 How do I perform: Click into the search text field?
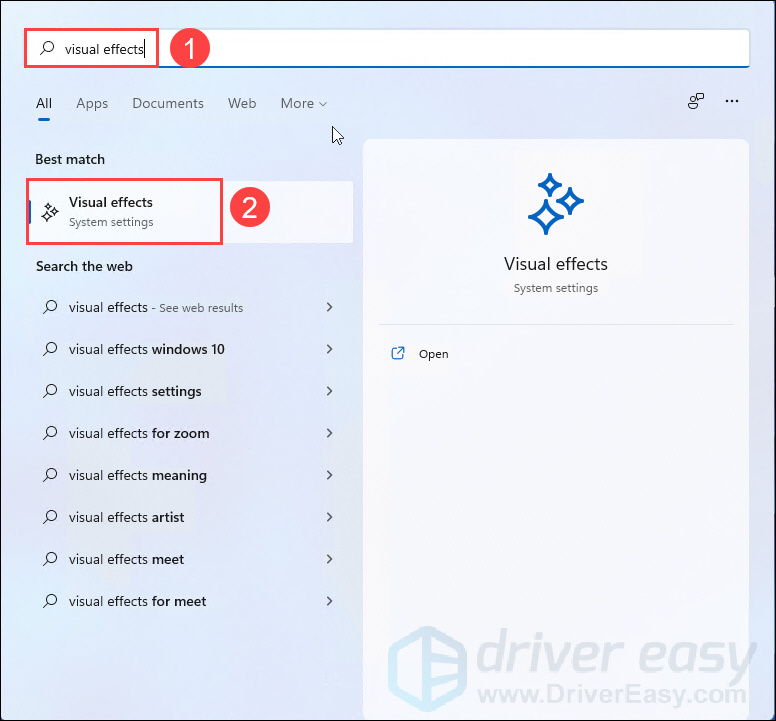pyautogui.click(x=388, y=48)
